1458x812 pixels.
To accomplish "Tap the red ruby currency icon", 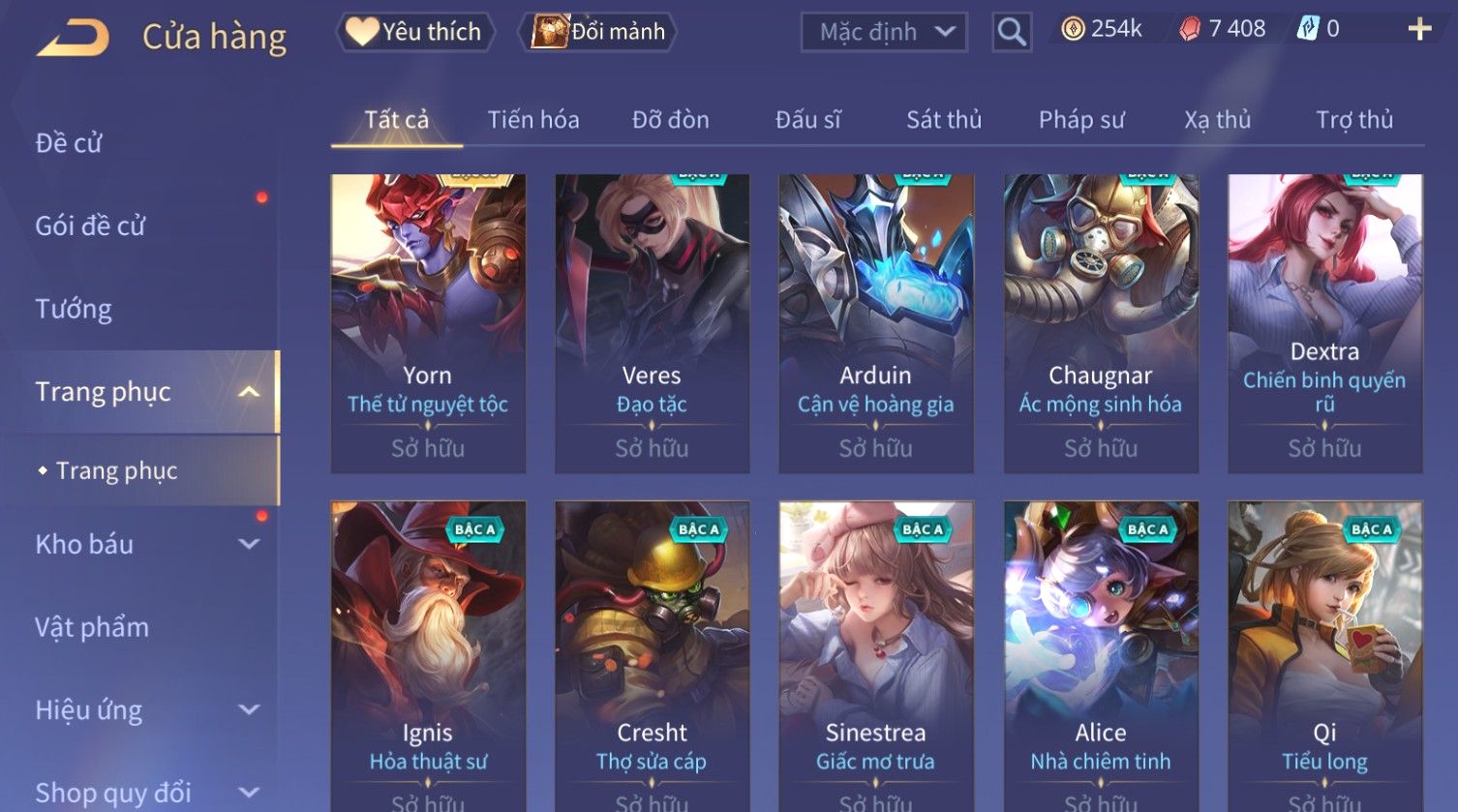I will (1190, 29).
